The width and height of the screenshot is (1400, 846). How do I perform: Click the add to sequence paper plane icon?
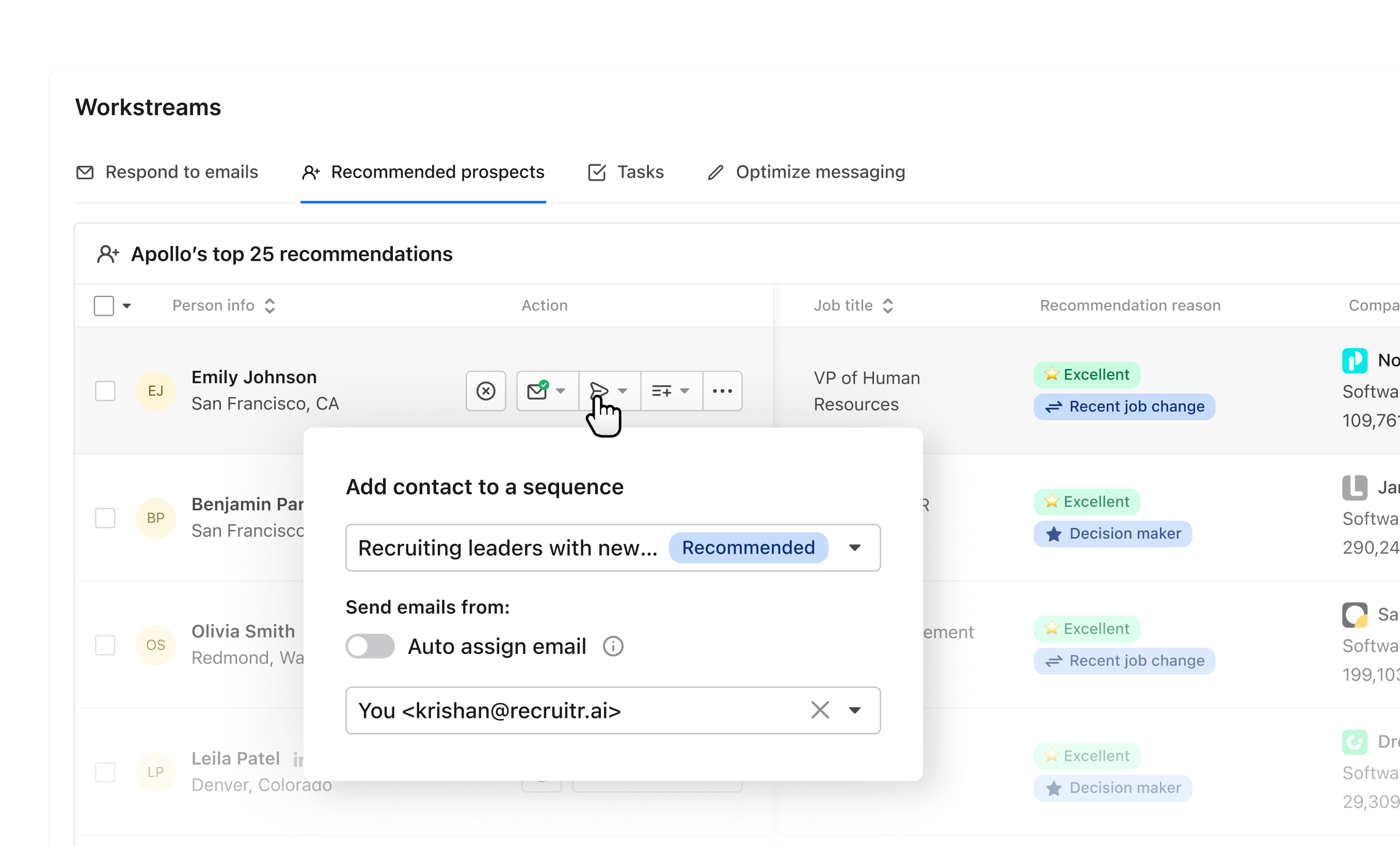pos(599,390)
